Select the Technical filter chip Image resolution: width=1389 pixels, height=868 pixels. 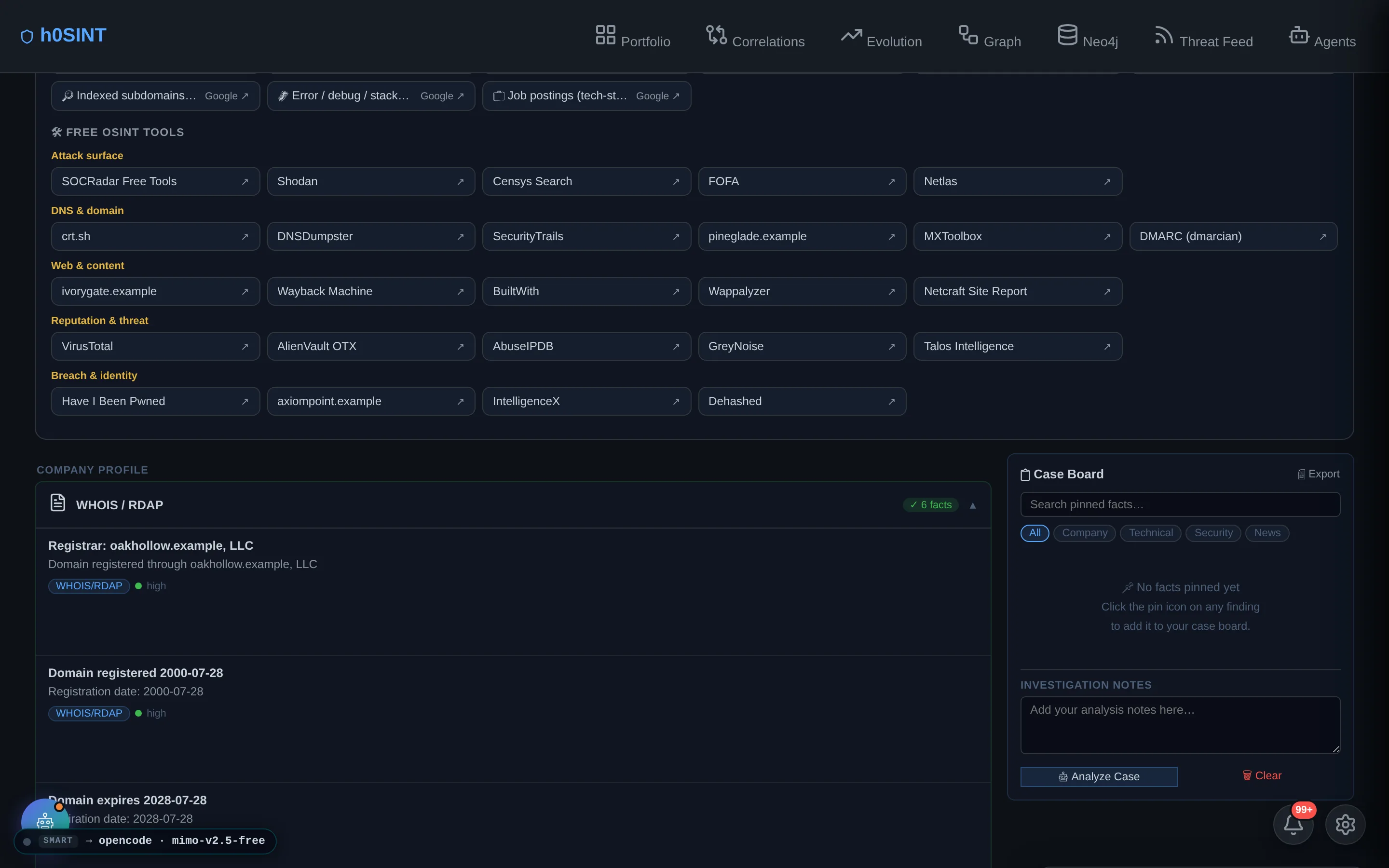pos(1150,533)
